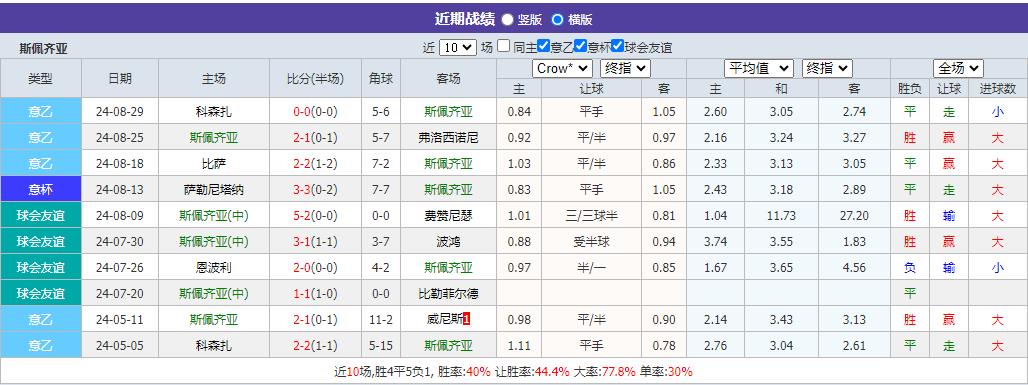Screen dimensions: 1028x385
Task: Click the corner count 5-15
Action: [x=381, y=346]
